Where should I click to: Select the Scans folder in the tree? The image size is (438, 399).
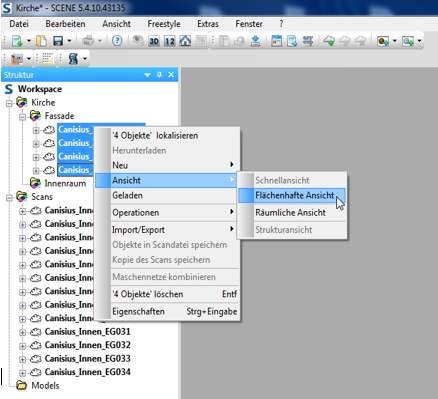click(x=42, y=197)
